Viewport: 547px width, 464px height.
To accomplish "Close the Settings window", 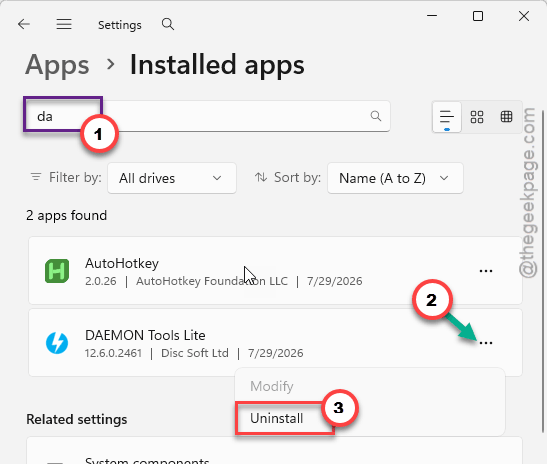I will 524,16.
